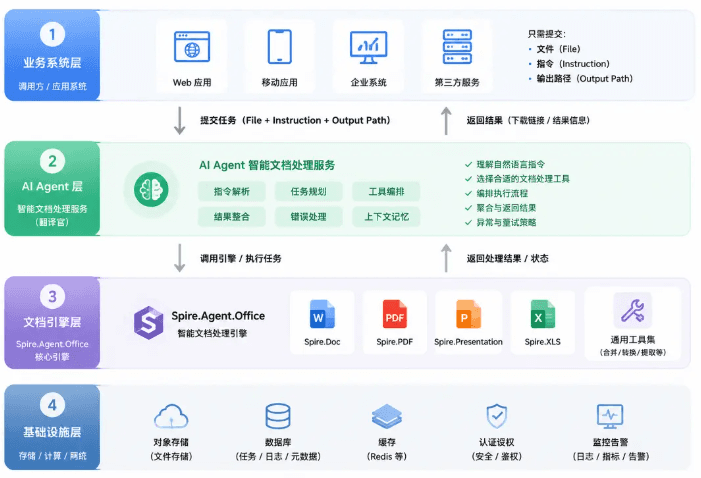Click the 返回处理结果 / 状态 label
Image resolution: width=701 pixels, height=478 pixels.
point(507,258)
